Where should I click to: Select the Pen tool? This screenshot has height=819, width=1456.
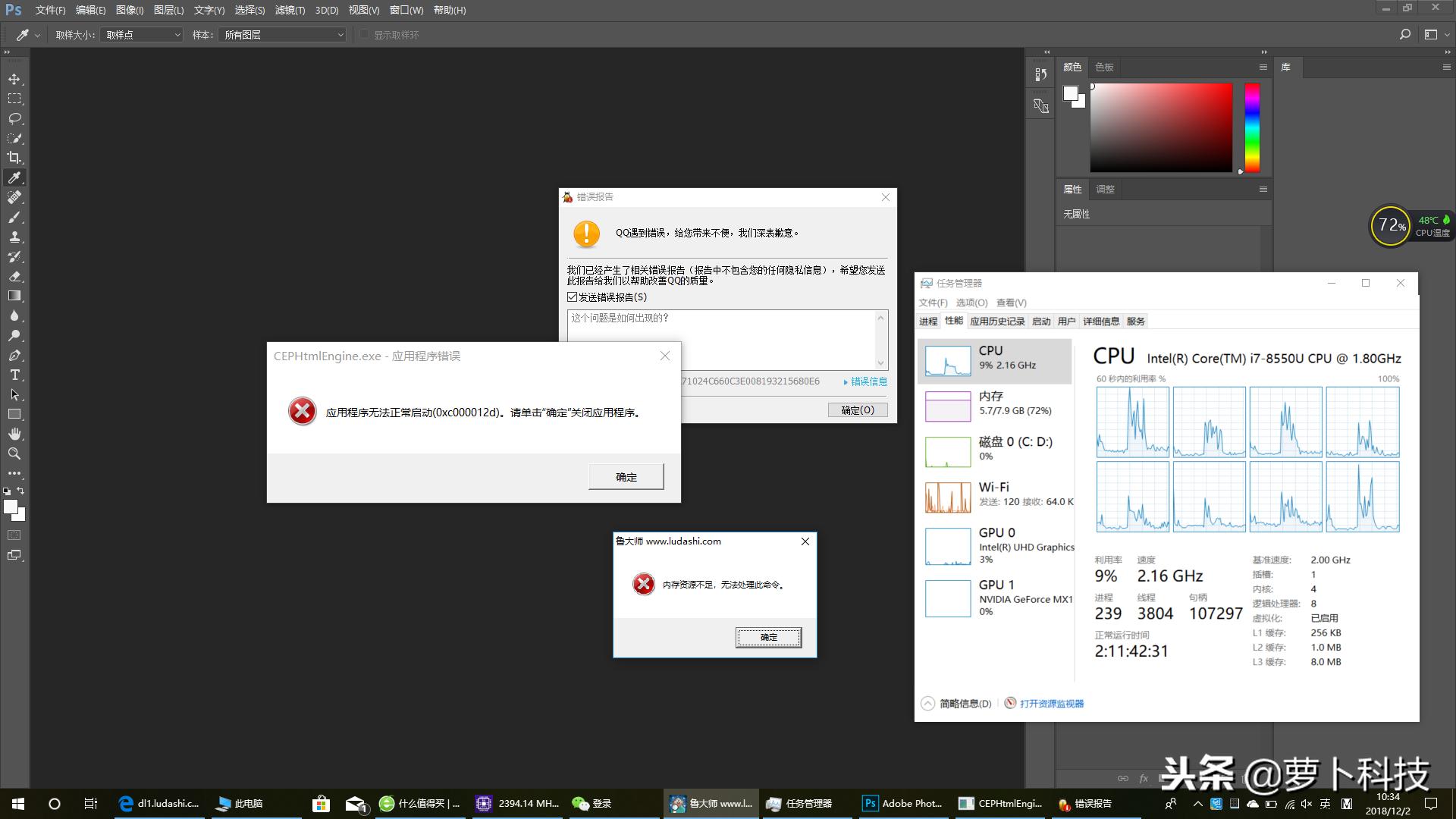pyautogui.click(x=14, y=356)
